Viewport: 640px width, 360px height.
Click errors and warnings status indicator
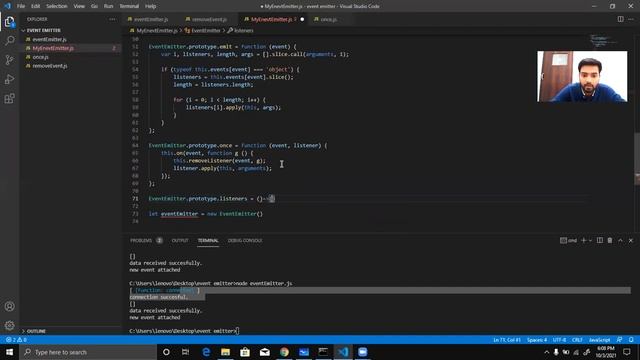coord(16,340)
